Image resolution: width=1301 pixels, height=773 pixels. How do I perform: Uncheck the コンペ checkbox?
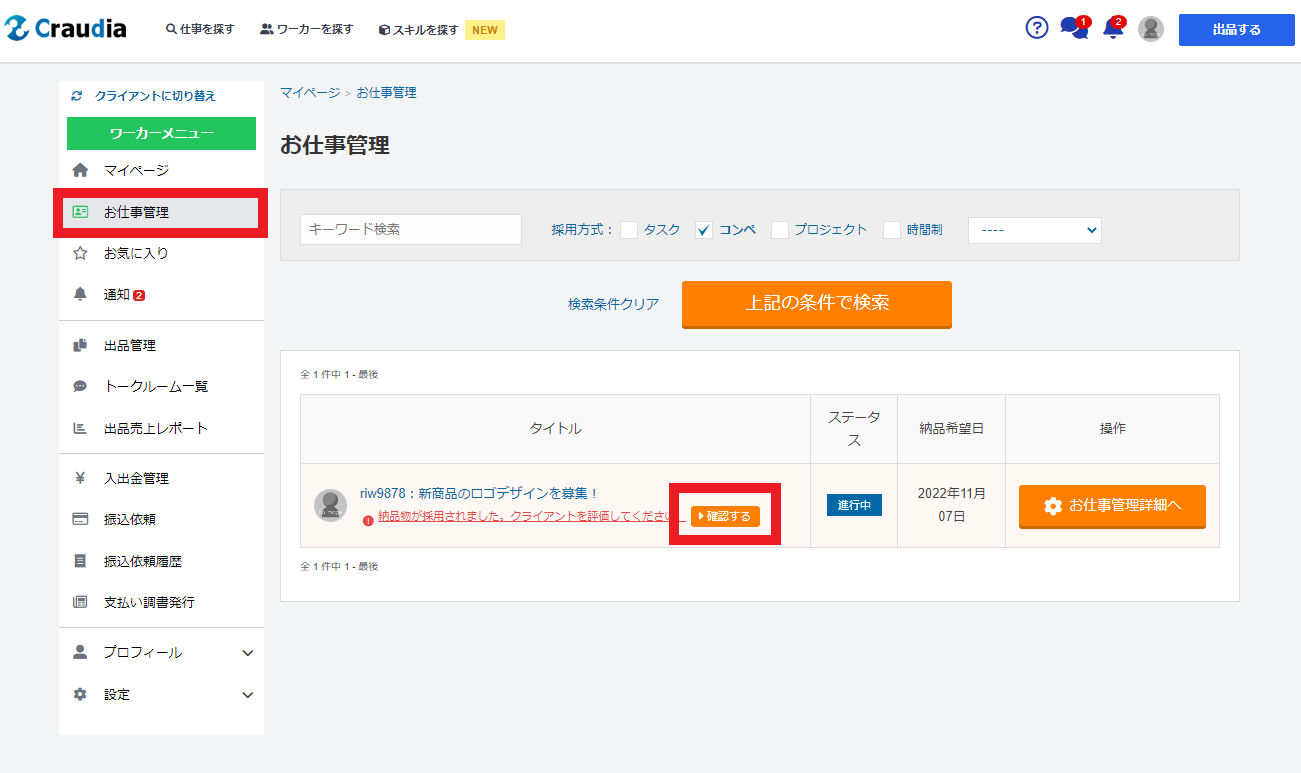(704, 230)
